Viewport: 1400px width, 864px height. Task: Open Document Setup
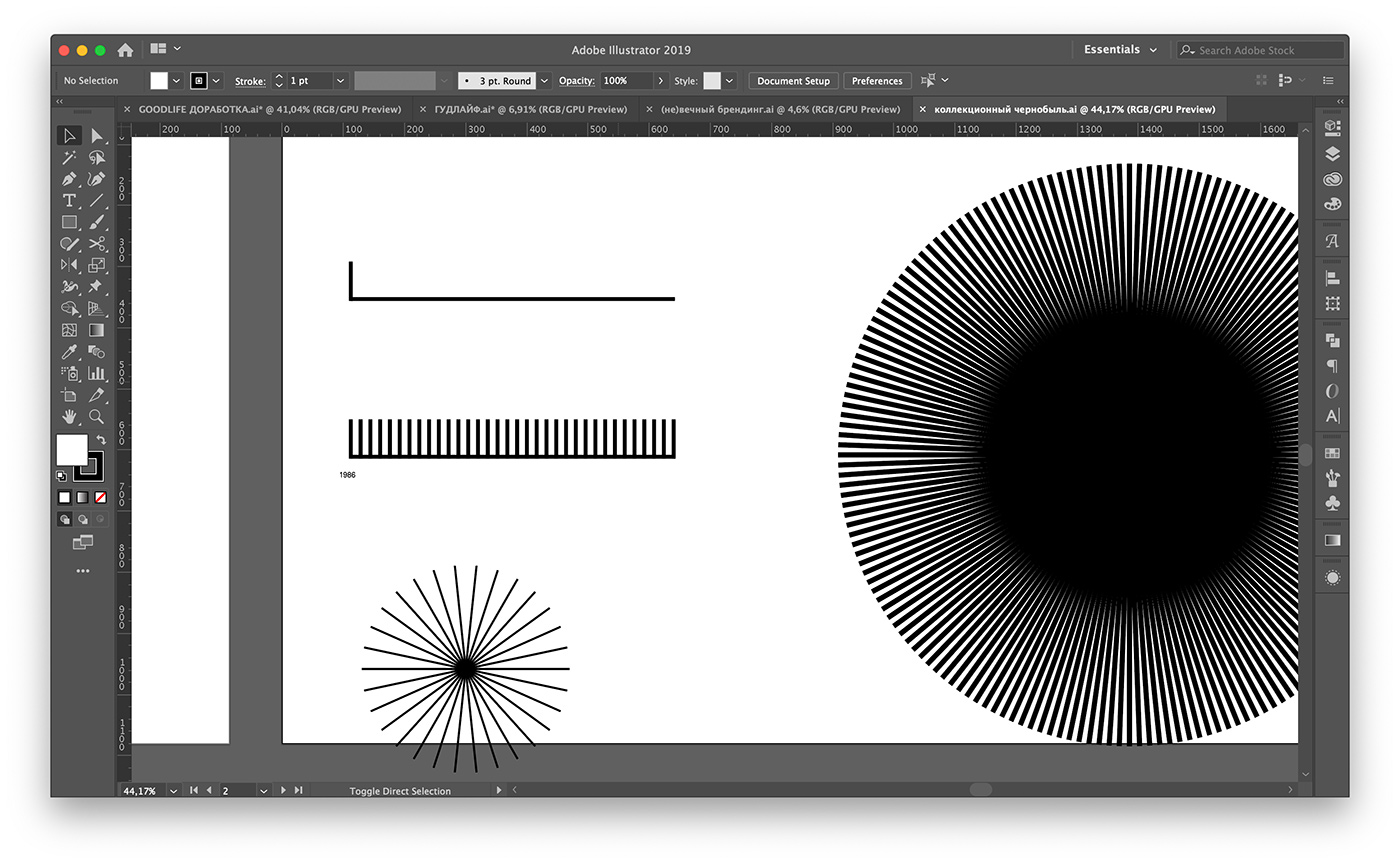pyautogui.click(x=792, y=80)
